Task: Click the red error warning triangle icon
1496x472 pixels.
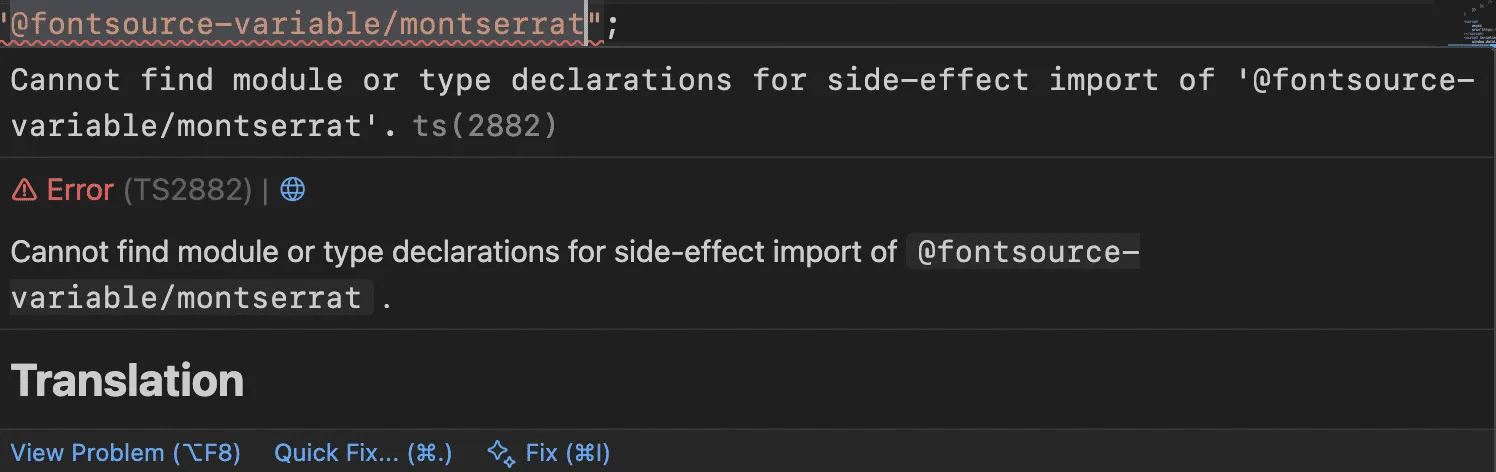Action: pyautogui.click(x=24, y=190)
